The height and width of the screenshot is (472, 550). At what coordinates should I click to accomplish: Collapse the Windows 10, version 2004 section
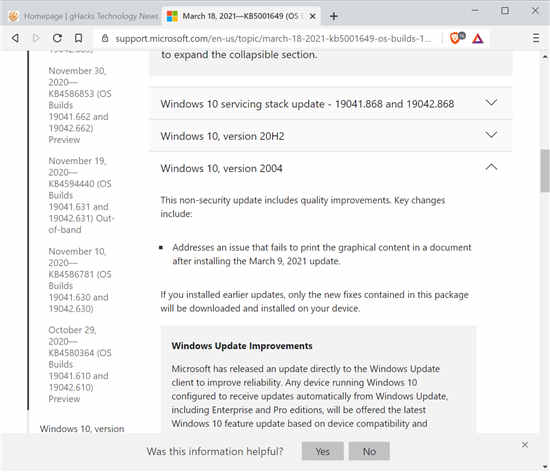pos(331,168)
